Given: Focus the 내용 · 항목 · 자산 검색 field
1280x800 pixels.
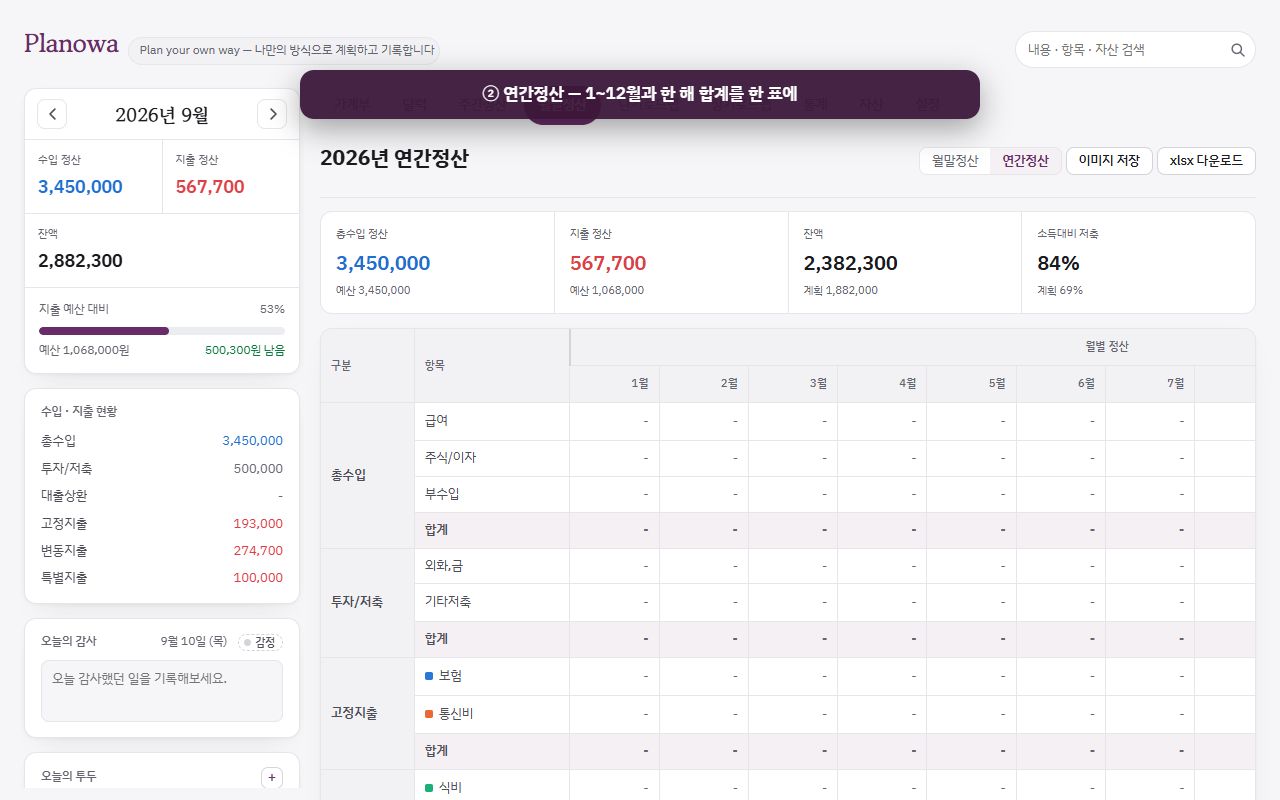Looking at the screenshot, I should pos(1135,50).
